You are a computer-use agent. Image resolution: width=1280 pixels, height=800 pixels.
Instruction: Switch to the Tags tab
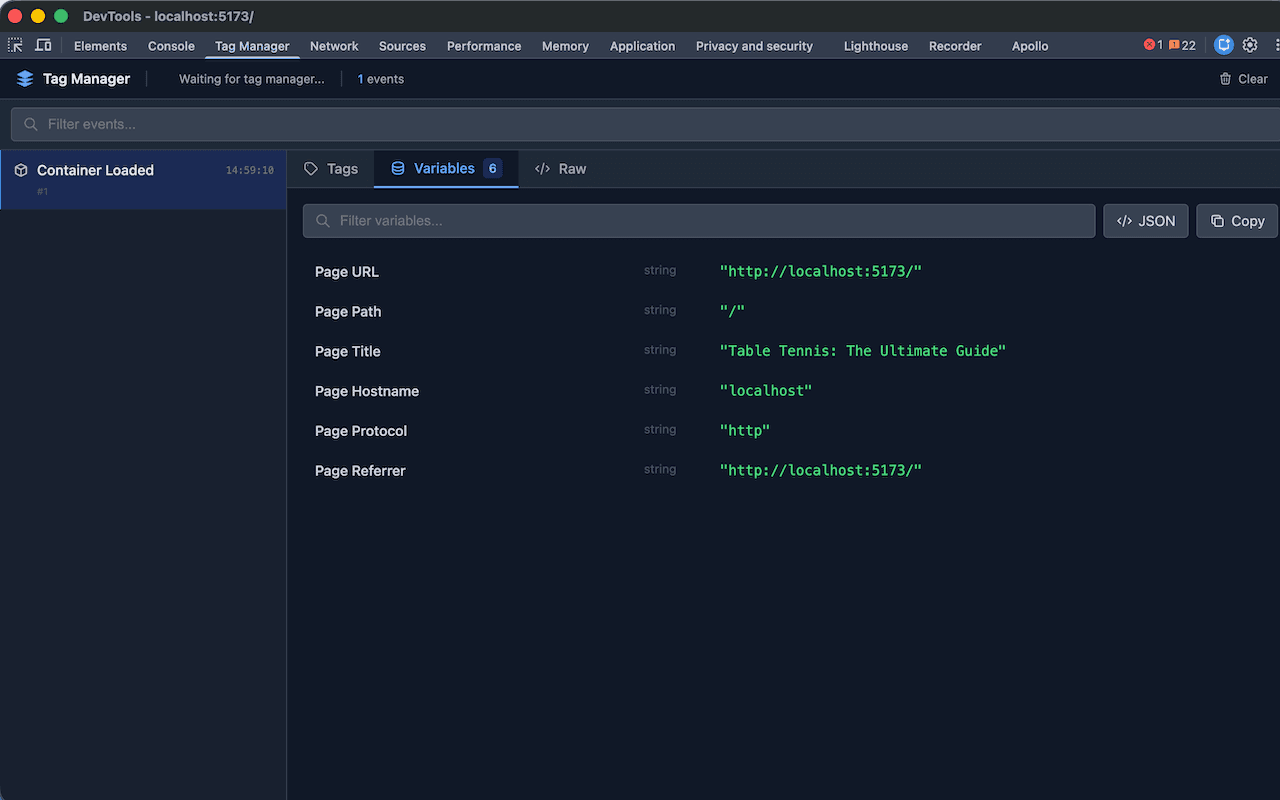tap(331, 169)
